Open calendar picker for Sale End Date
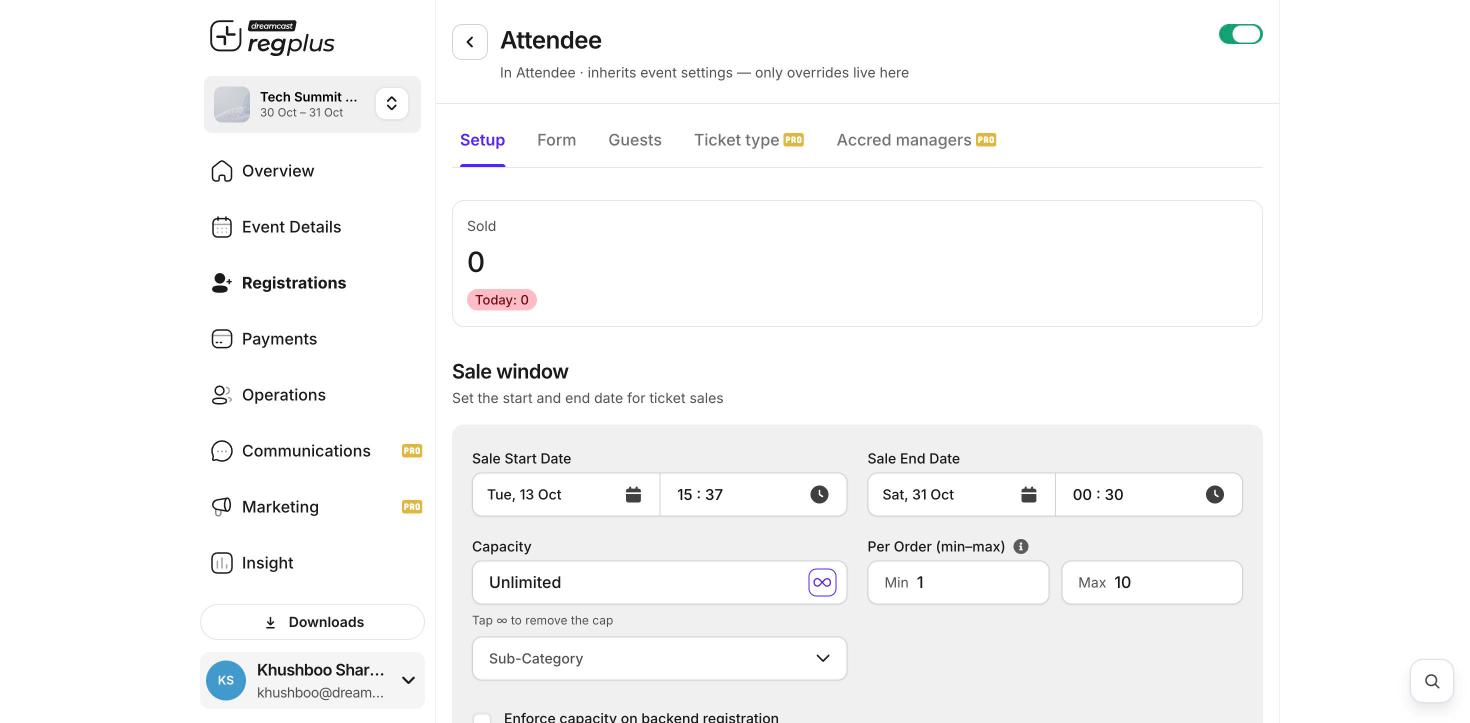 pyautogui.click(x=1029, y=495)
